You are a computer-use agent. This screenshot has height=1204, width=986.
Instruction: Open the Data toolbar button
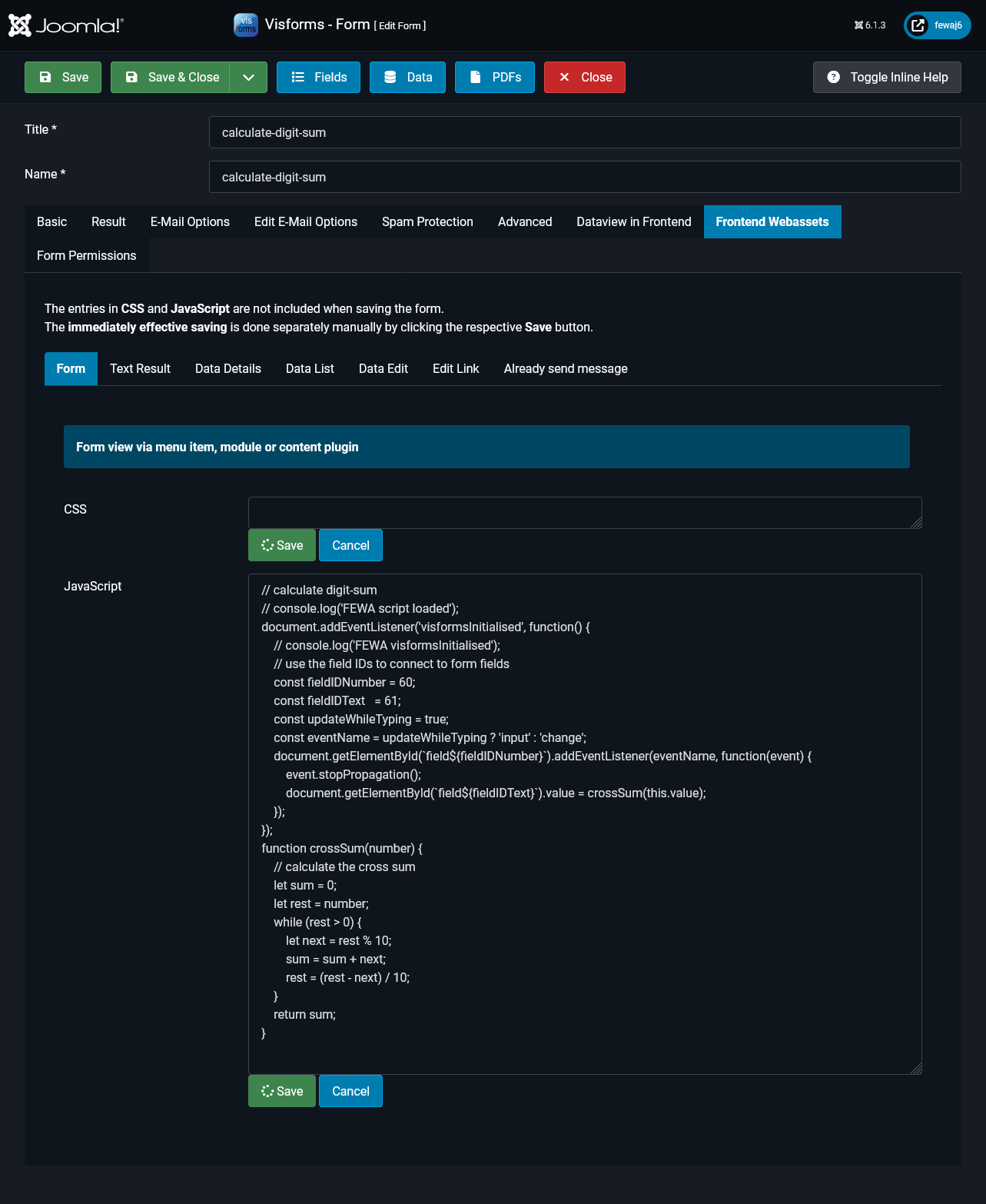point(407,77)
